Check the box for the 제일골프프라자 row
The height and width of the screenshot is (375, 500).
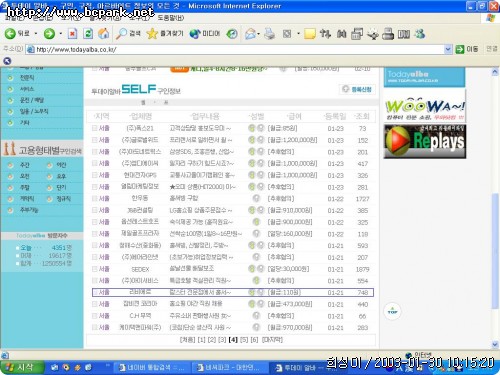[x=94, y=233]
